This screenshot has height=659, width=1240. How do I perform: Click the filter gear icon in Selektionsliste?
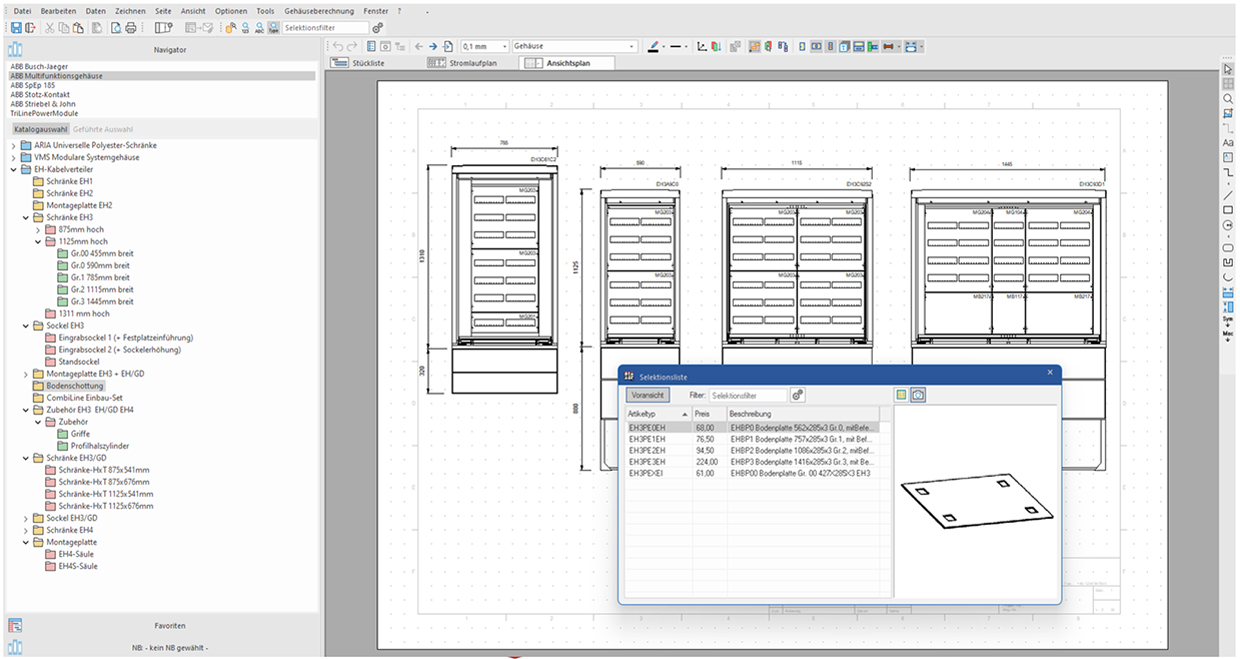point(797,395)
